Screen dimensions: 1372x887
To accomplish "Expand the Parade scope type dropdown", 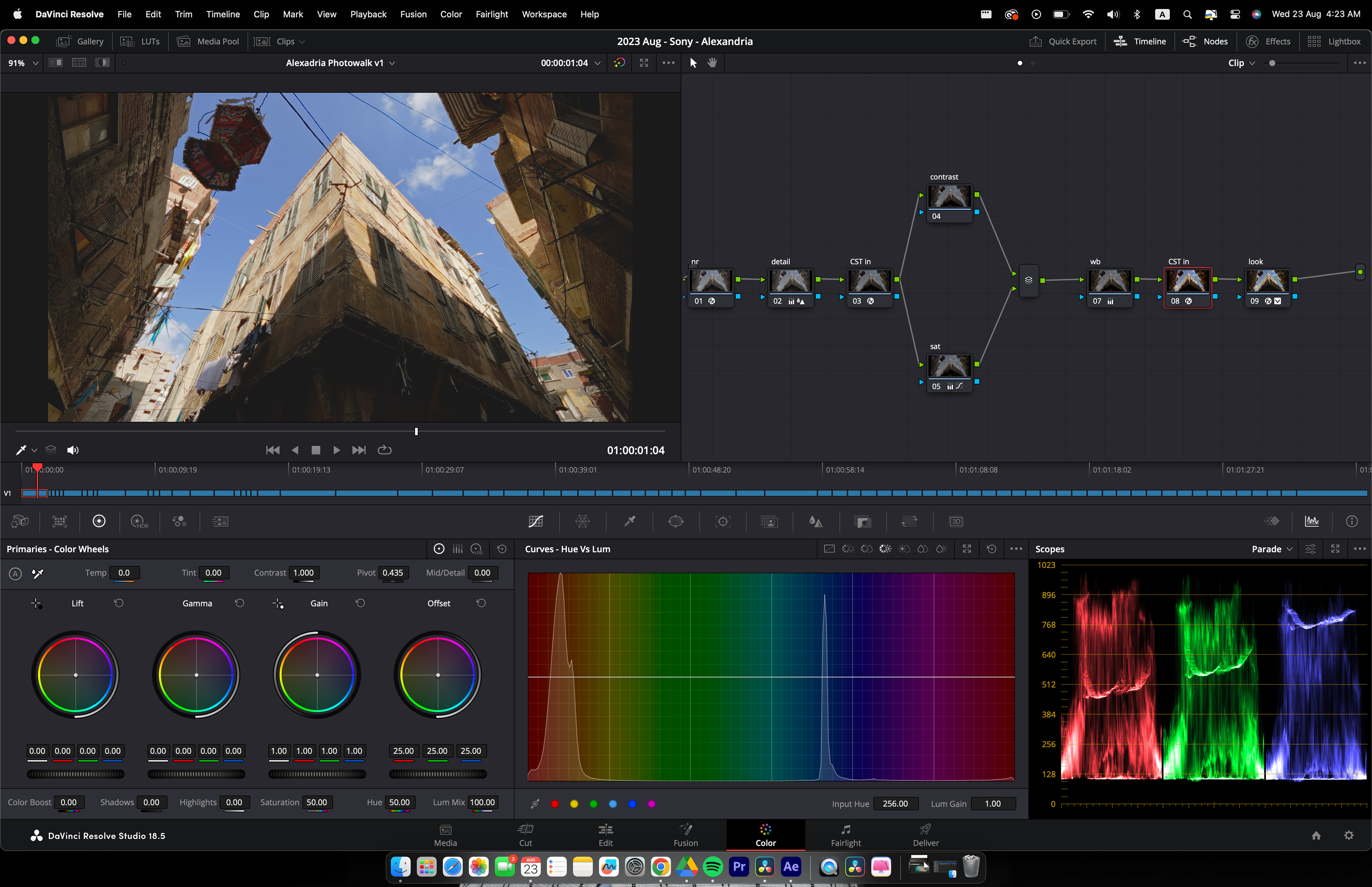I will pos(1272,550).
